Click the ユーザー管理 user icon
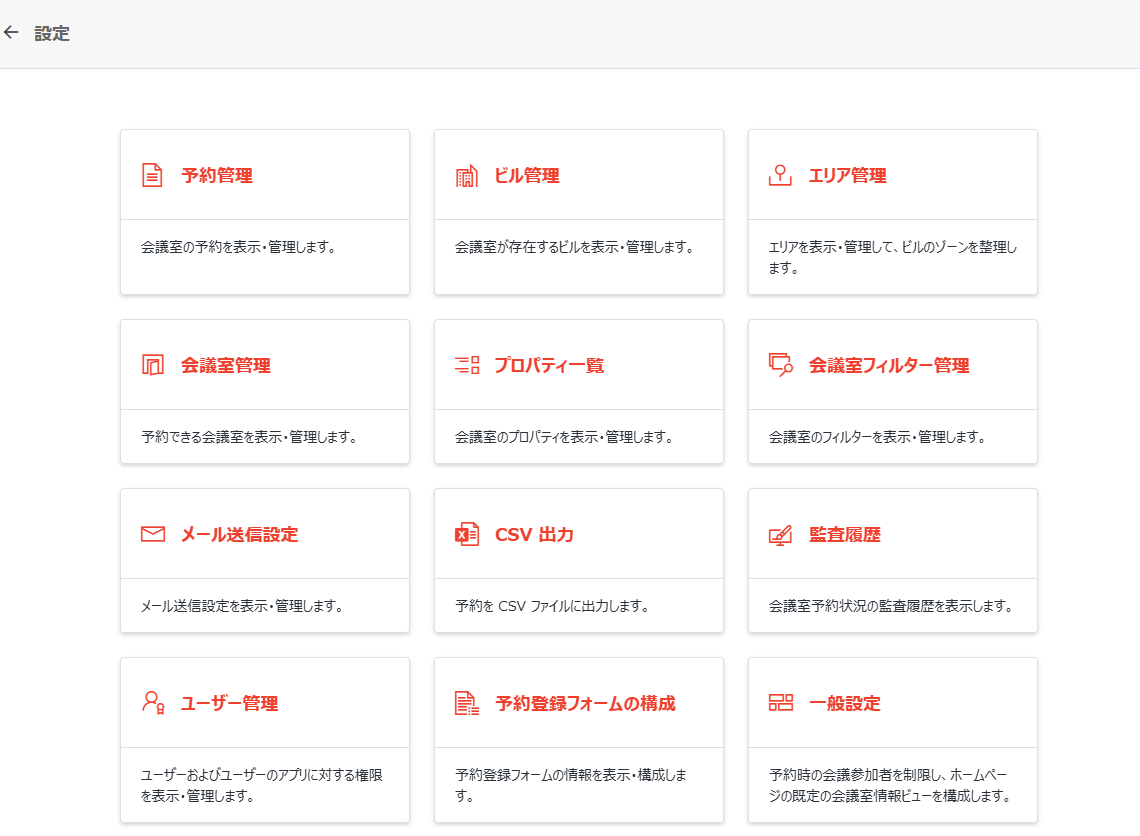 (x=153, y=703)
